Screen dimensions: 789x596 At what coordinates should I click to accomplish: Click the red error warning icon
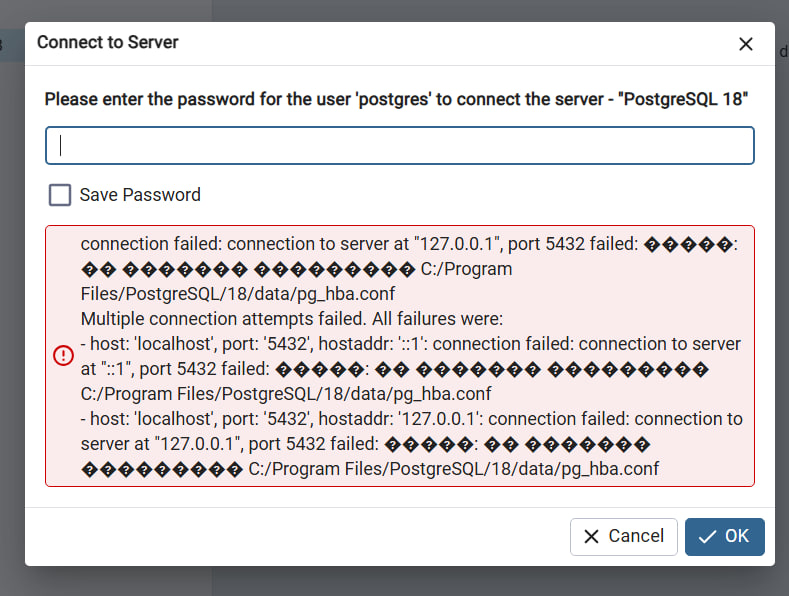[x=63, y=355]
